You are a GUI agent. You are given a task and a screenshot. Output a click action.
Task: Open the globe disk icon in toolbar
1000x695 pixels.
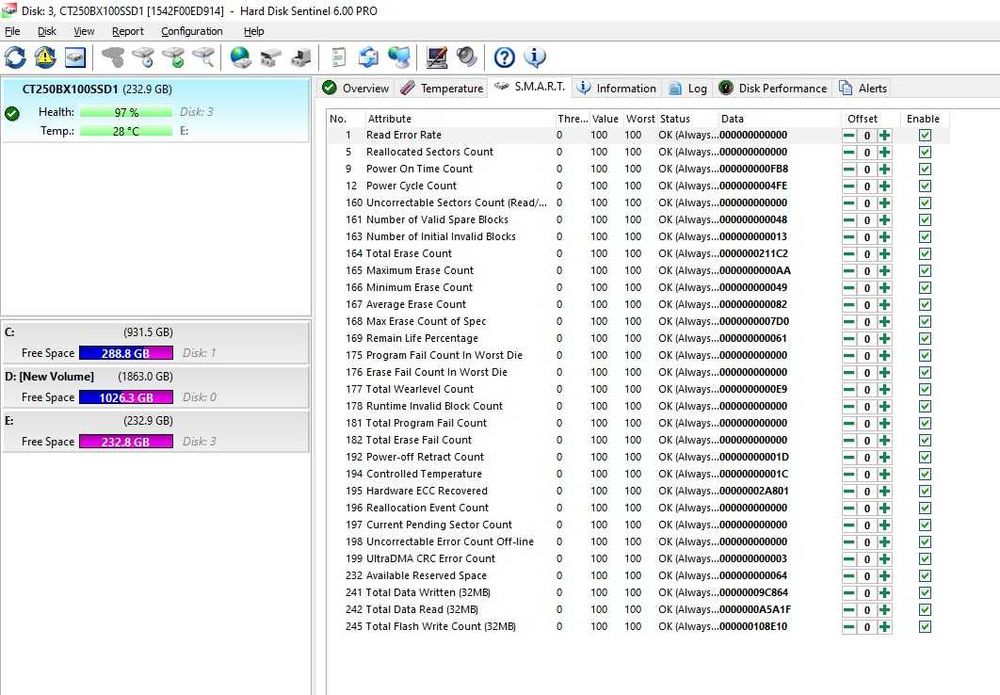241,57
